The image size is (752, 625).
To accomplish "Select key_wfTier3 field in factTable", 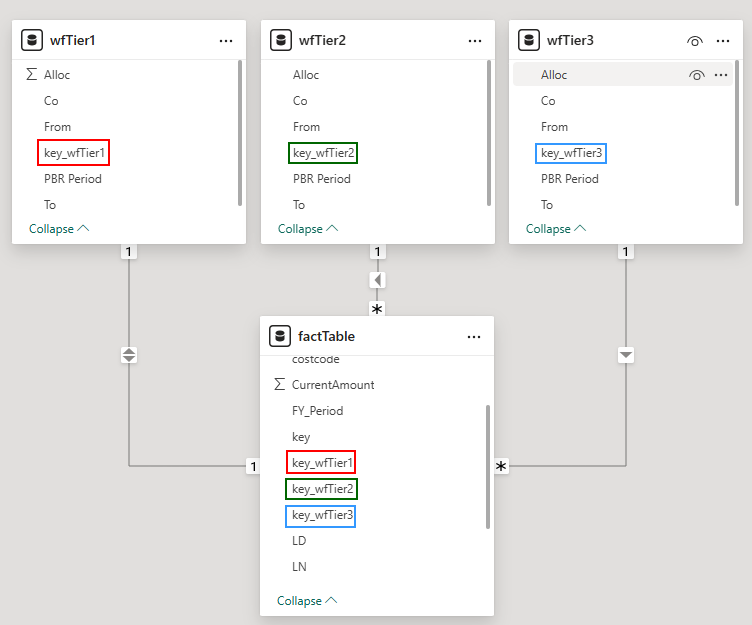I will 322,514.
